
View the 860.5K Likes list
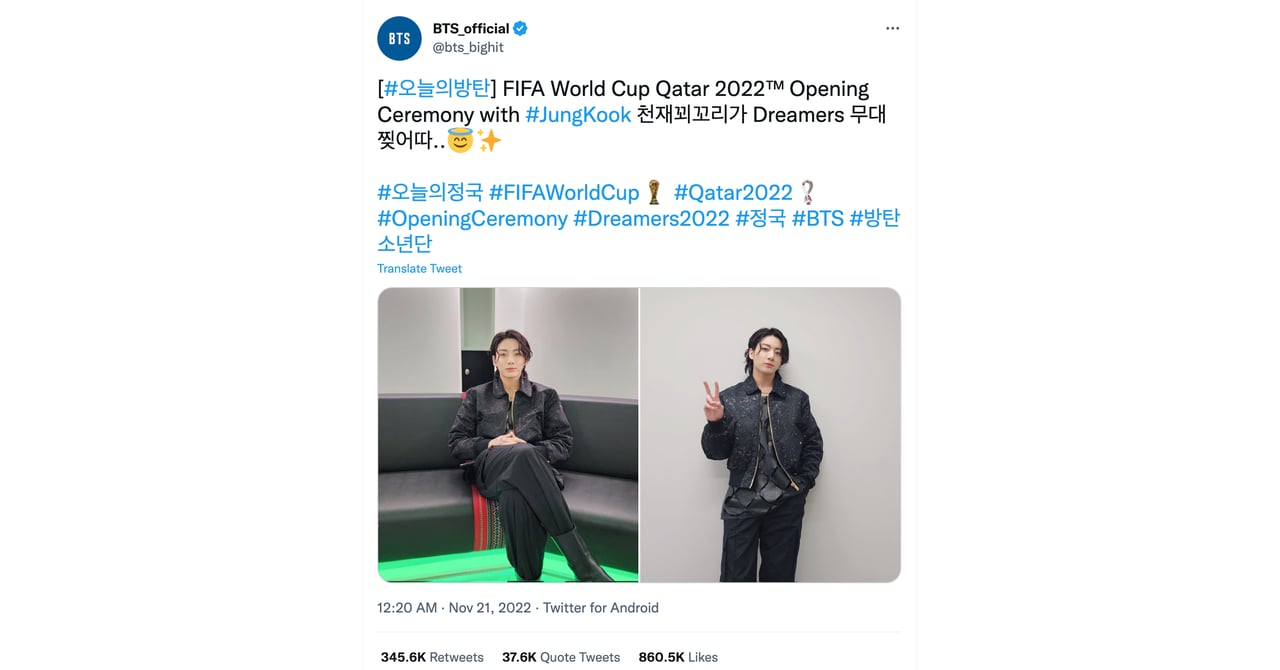[x=677, y=657]
